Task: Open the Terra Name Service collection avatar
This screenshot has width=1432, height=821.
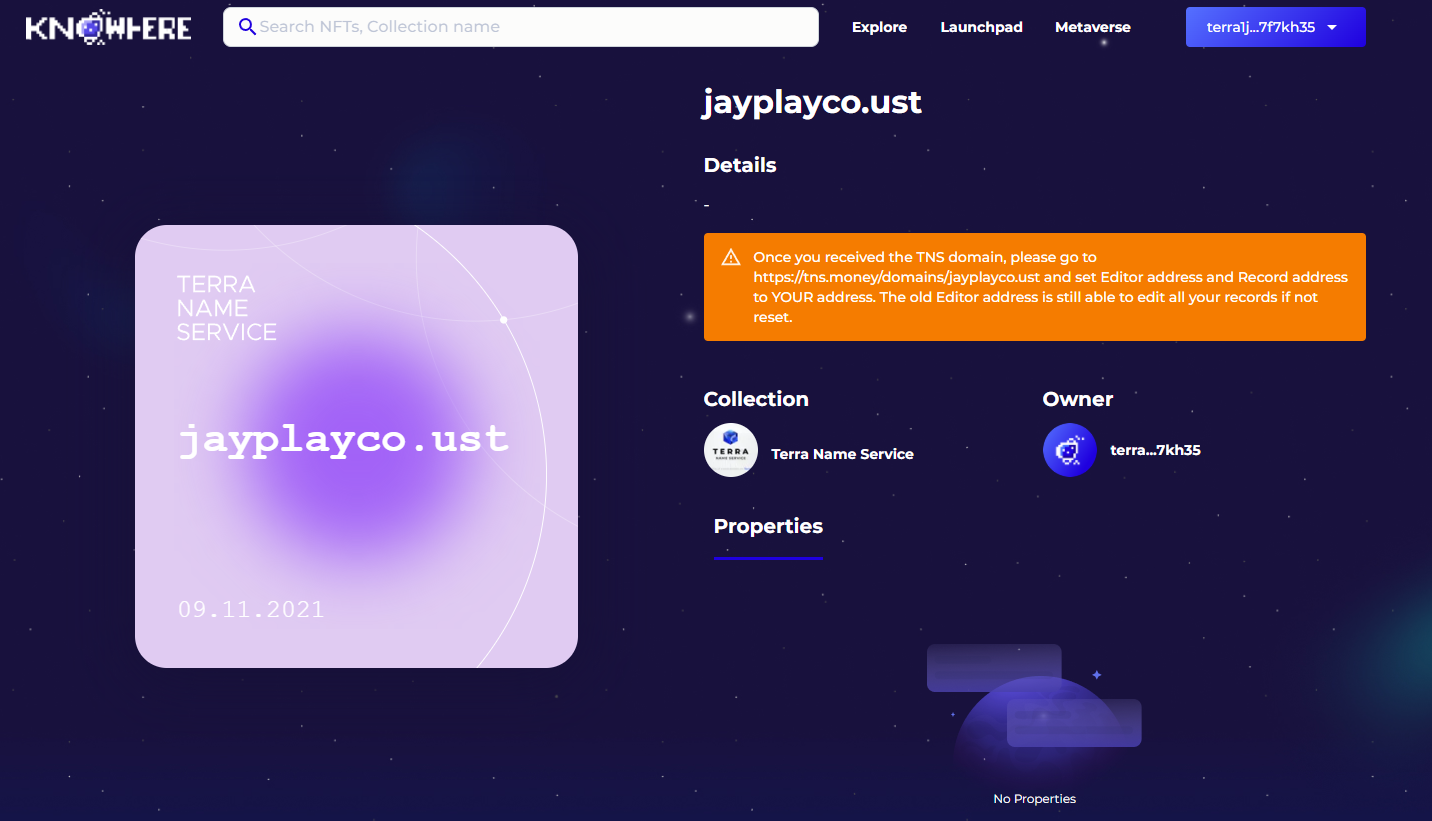Action: (x=731, y=450)
